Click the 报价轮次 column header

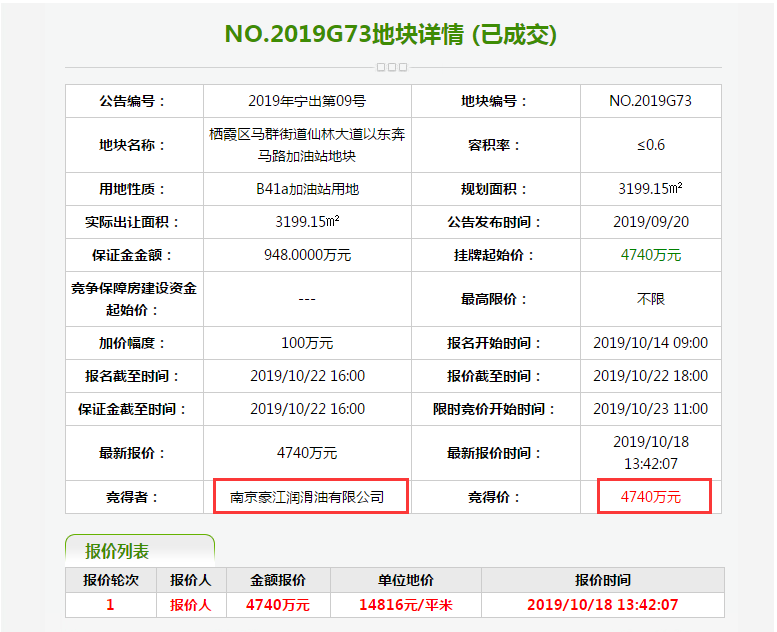coord(111,580)
